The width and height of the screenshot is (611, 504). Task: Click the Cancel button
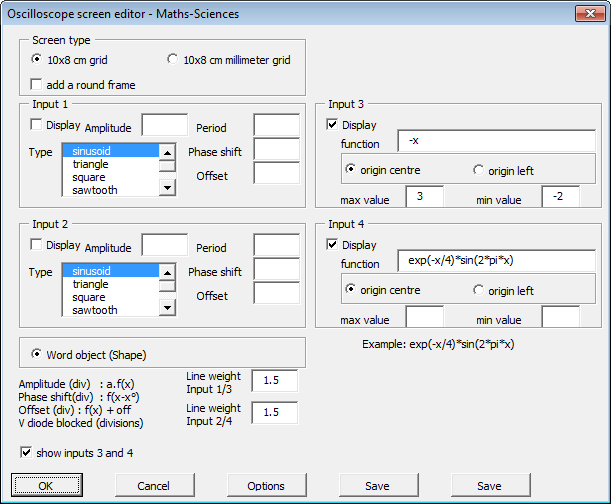tap(153, 486)
